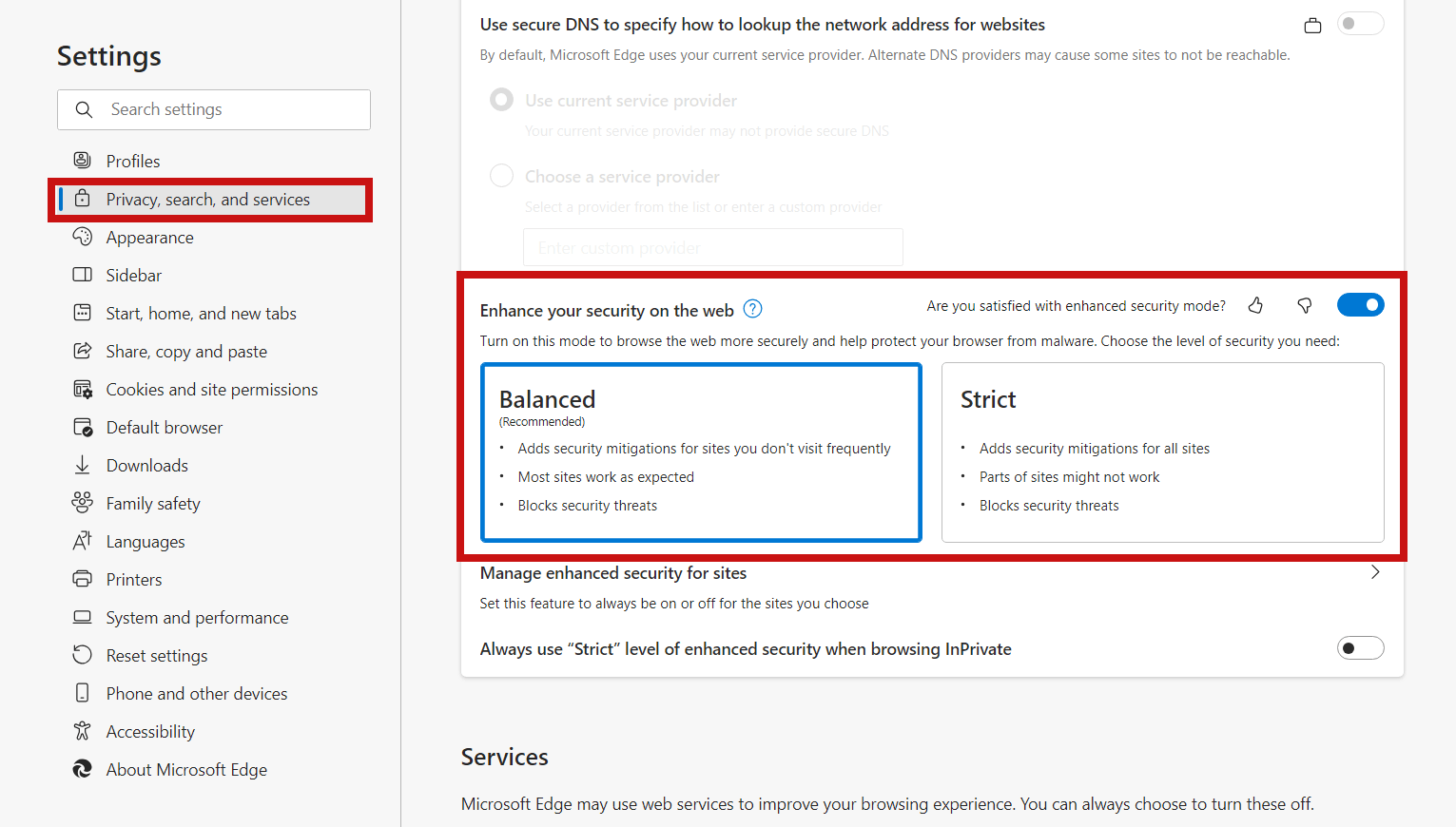Select the Balanced security level card
The width and height of the screenshot is (1456, 827).
coord(701,452)
